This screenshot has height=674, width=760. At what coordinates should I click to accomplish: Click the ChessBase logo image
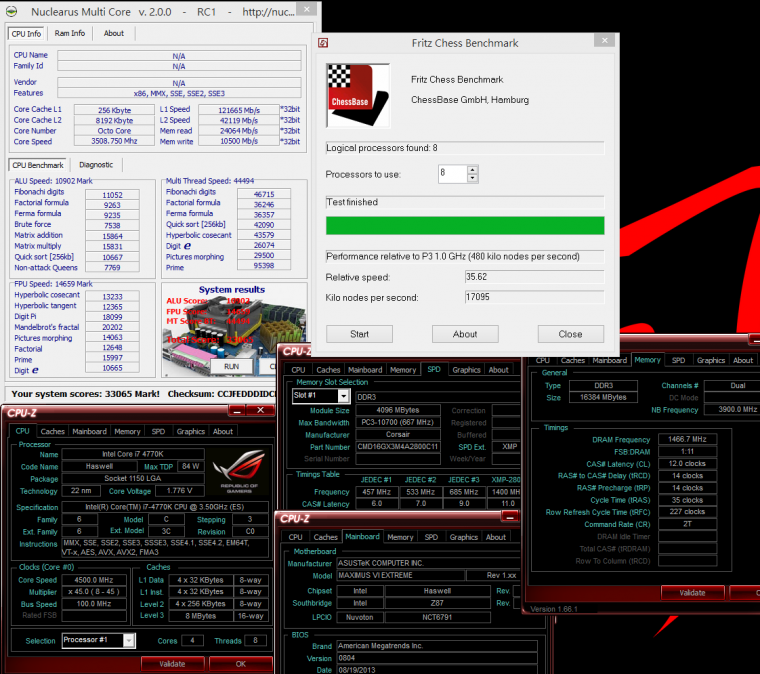(x=358, y=95)
